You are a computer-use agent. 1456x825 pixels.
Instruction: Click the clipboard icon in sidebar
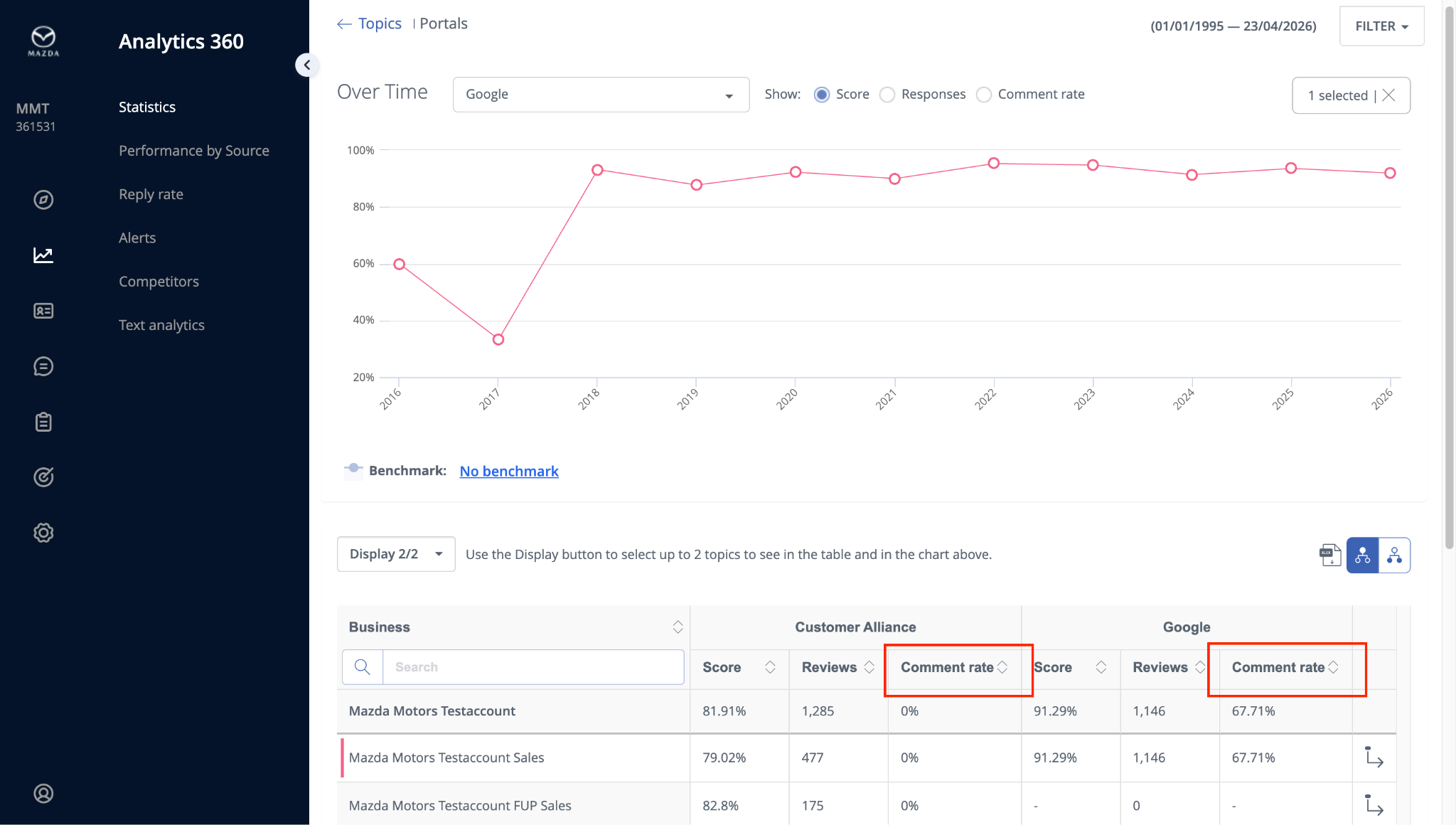coord(43,422)
